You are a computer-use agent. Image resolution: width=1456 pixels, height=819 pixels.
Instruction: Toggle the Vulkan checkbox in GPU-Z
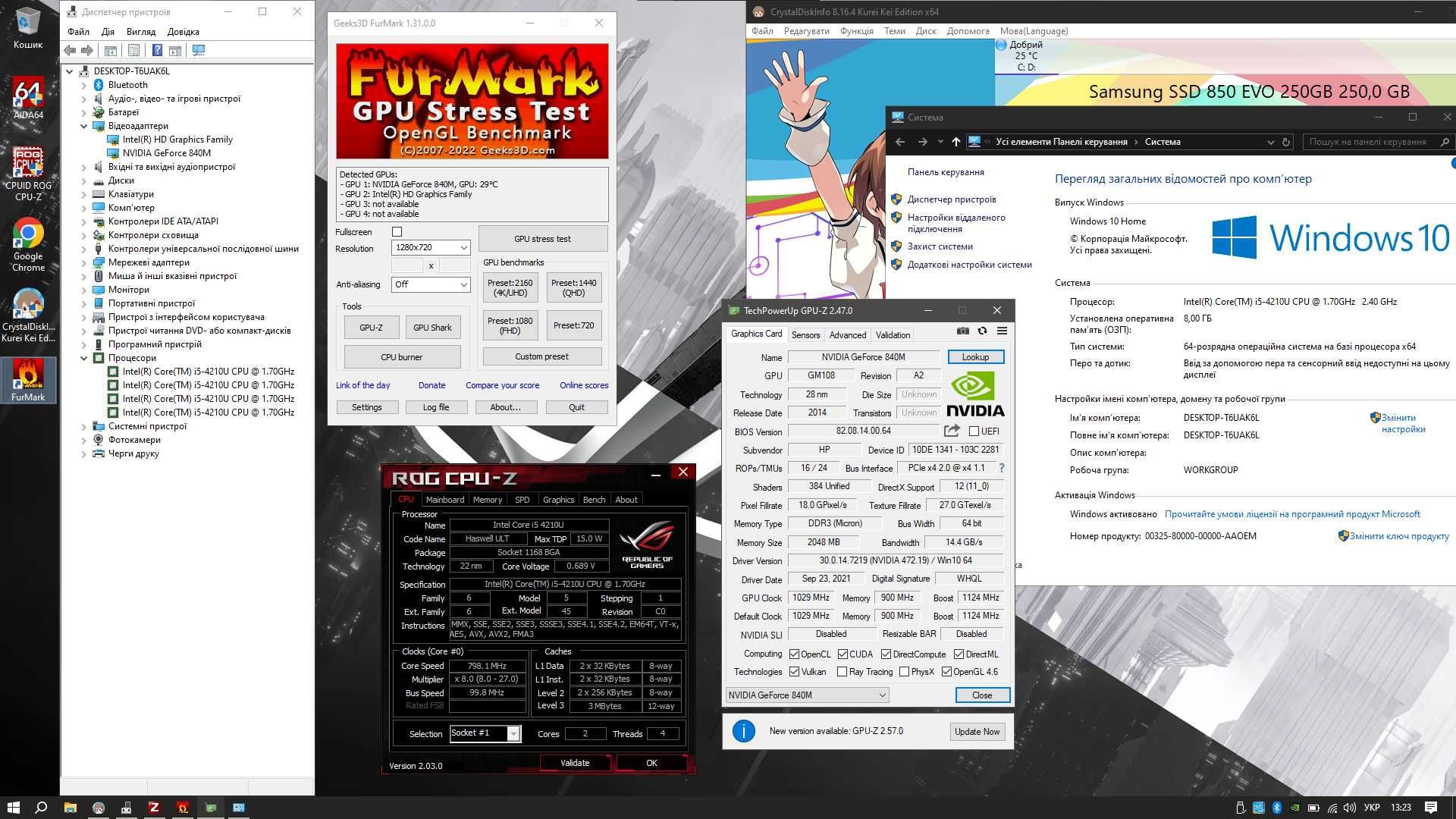pos(794,672)
